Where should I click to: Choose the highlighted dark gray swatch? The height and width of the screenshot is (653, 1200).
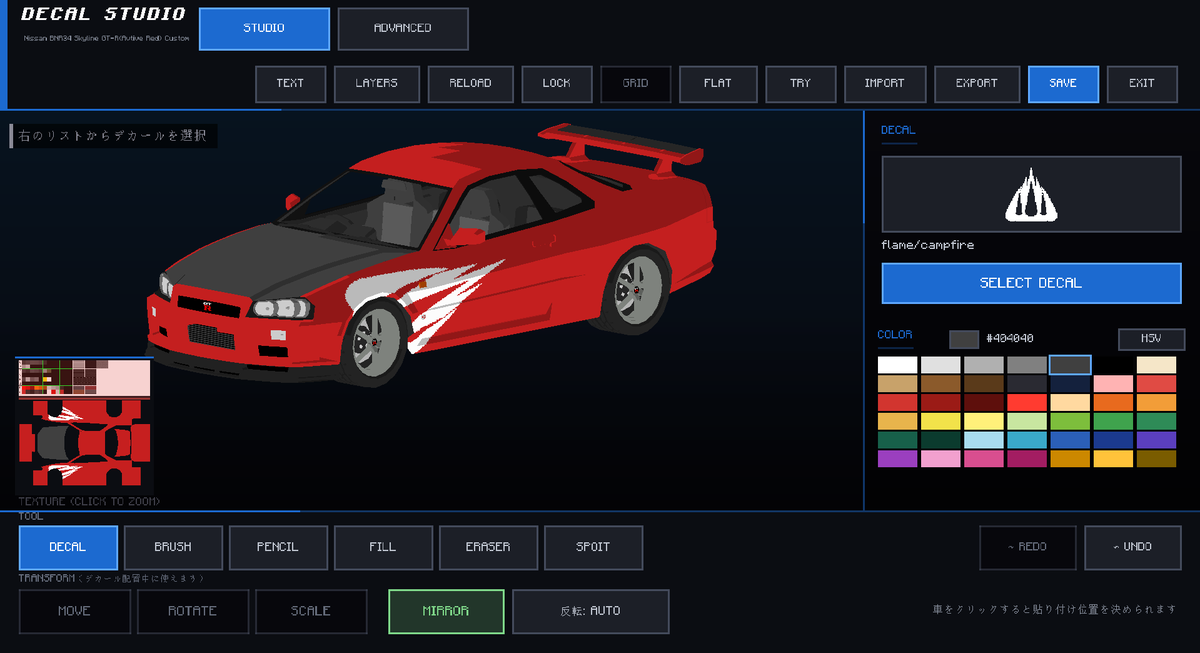[1070, 365]
